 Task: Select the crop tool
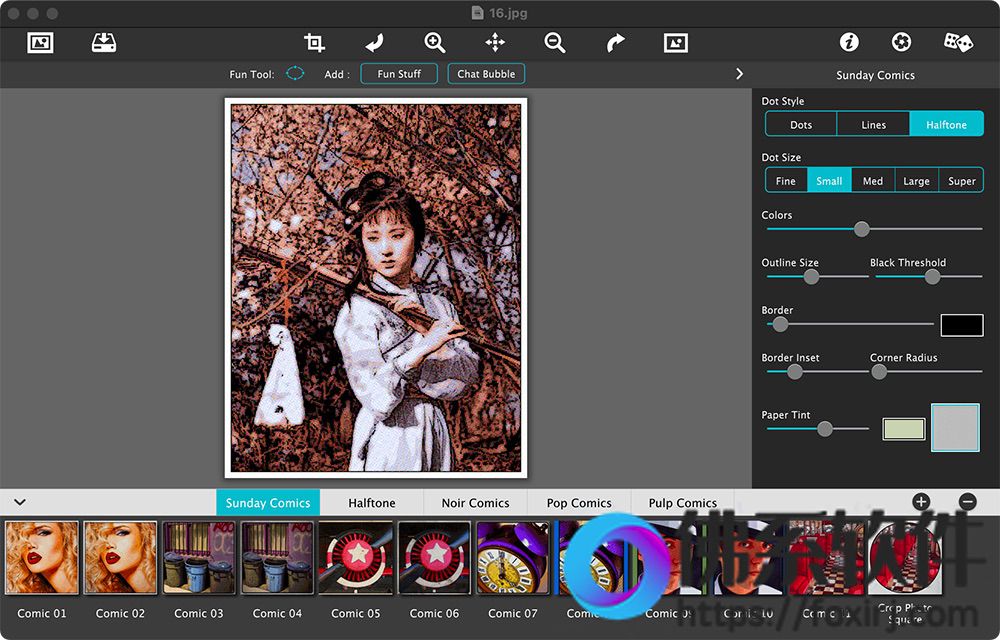(315, 42)
